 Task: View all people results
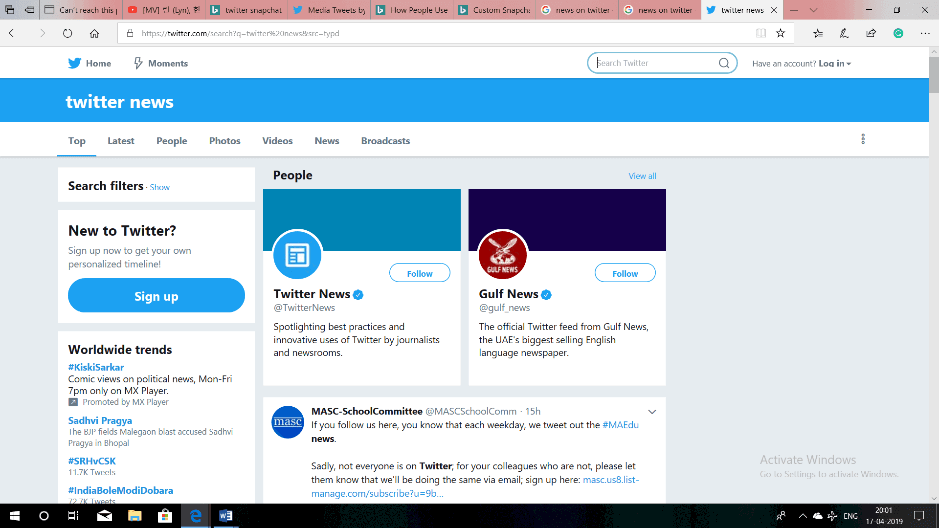pos(642,176)
